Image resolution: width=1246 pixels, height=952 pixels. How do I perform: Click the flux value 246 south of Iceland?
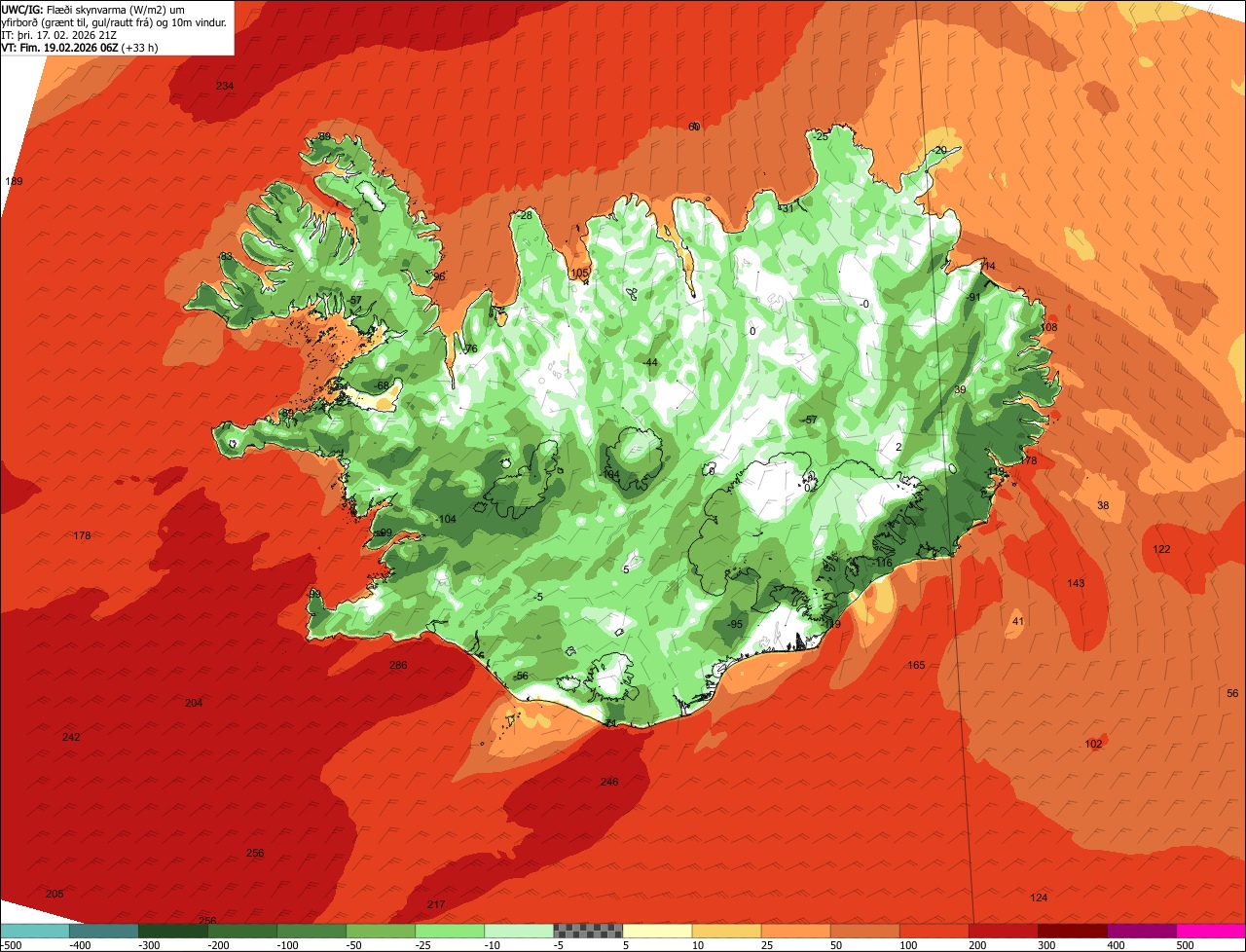tap(609, 782)
